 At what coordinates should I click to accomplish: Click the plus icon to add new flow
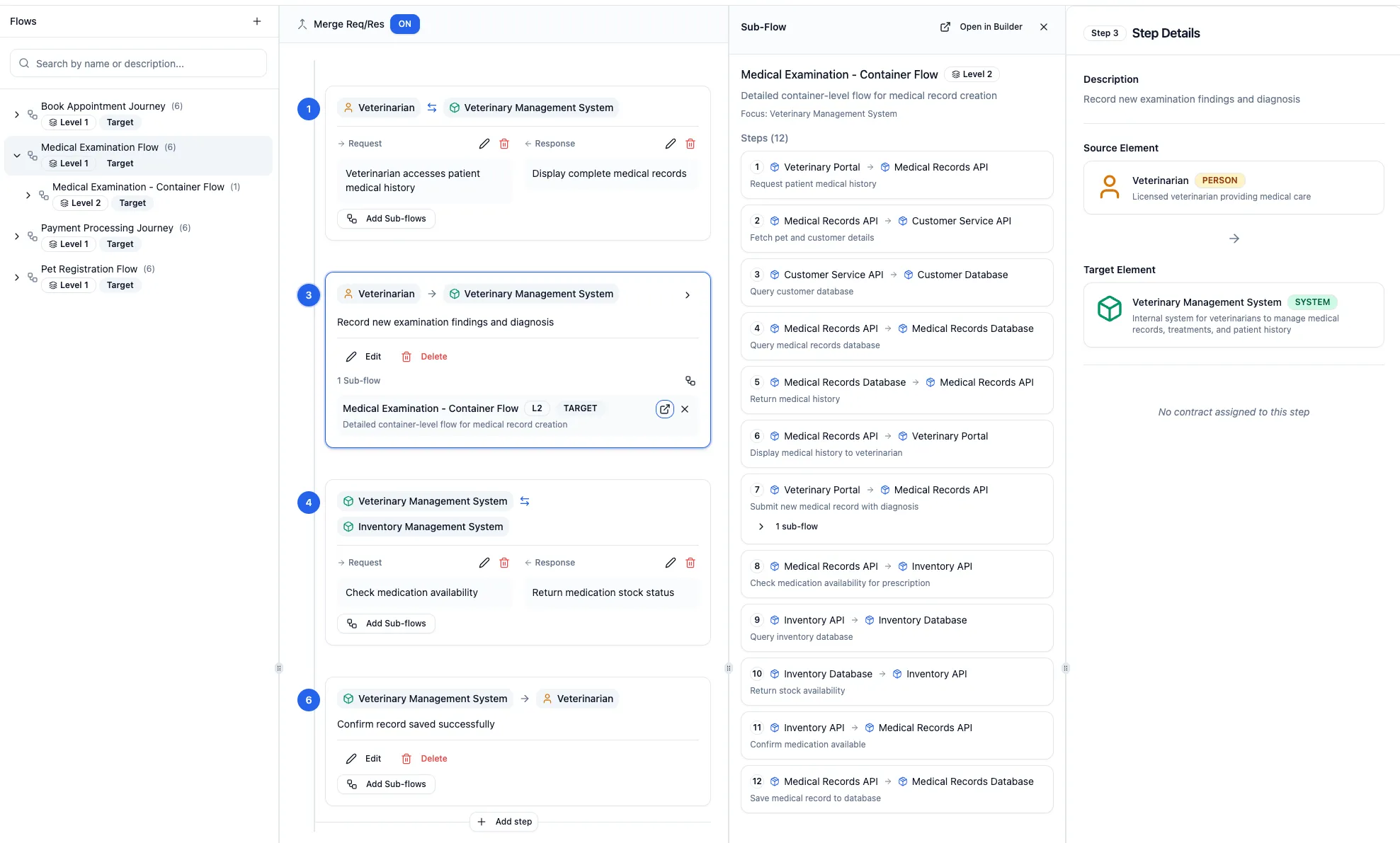coord(257,21)
